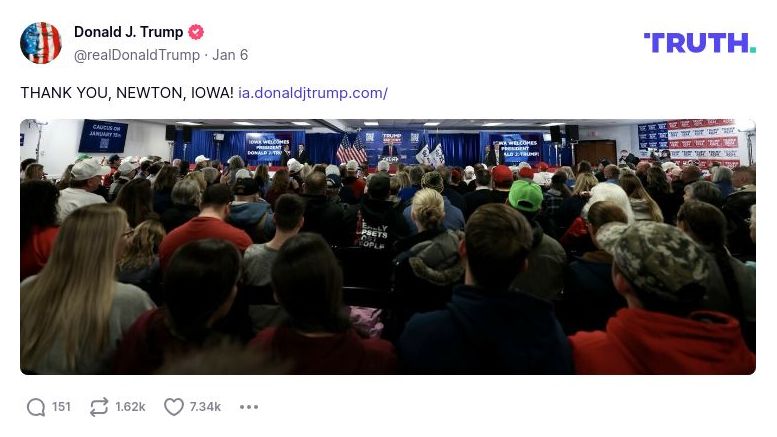This screenshot has height=437, width=777.
Task: Click the 7.34k likes count
Action: point(205,407)
